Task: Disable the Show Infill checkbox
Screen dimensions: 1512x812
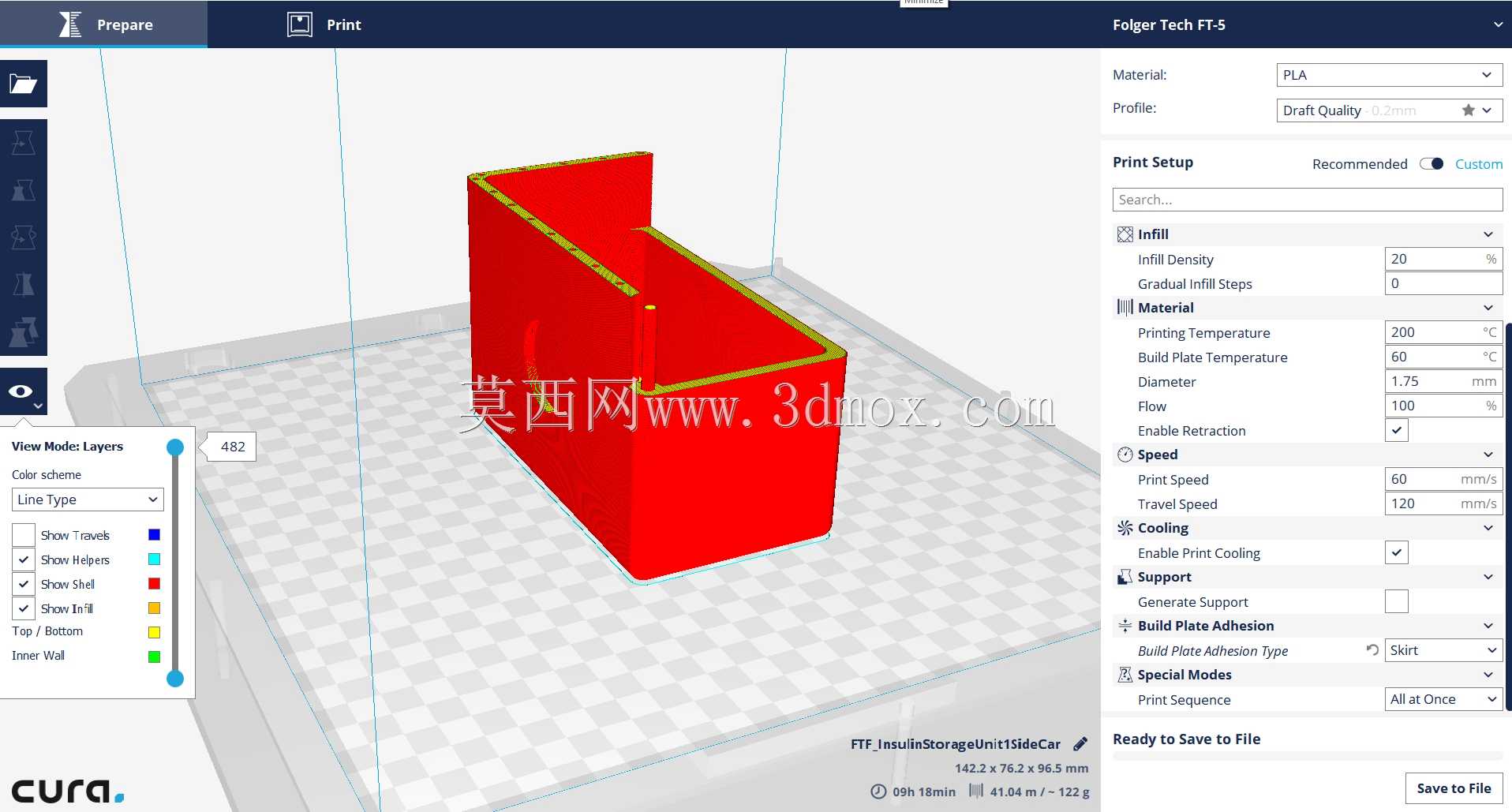Action: click(24, 608)
